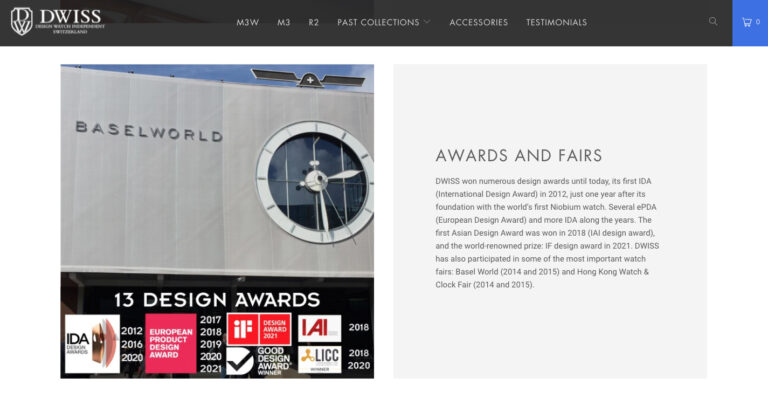
Task: Click the IDA Design Awards logo
Action: coord(92,344)
